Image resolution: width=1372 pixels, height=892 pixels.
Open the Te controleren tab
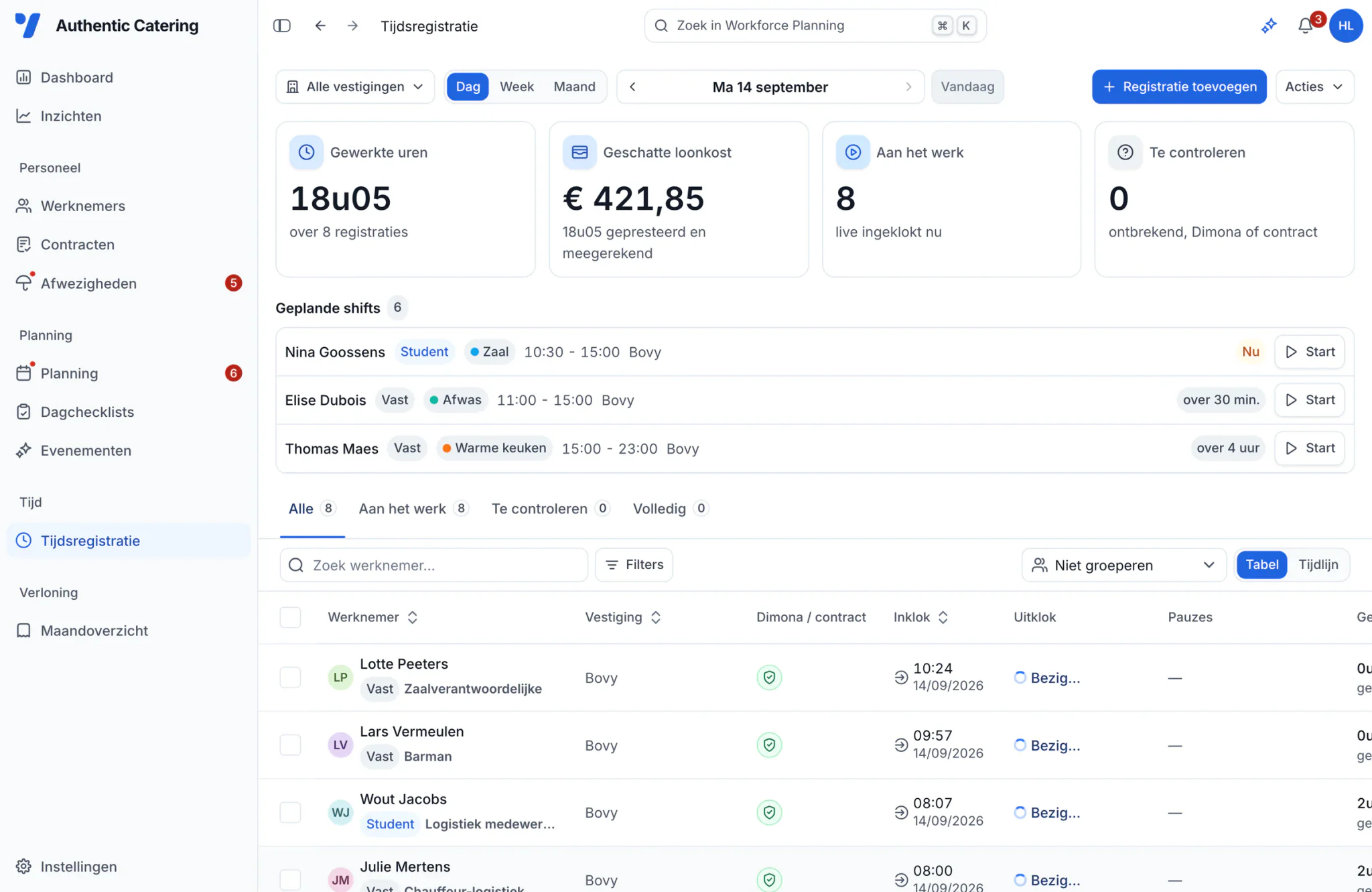click(x=551, y=509)
